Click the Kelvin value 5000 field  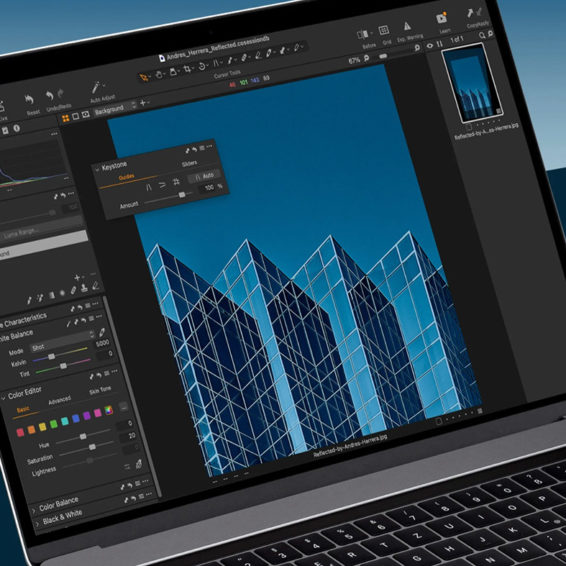click(102, 343)
